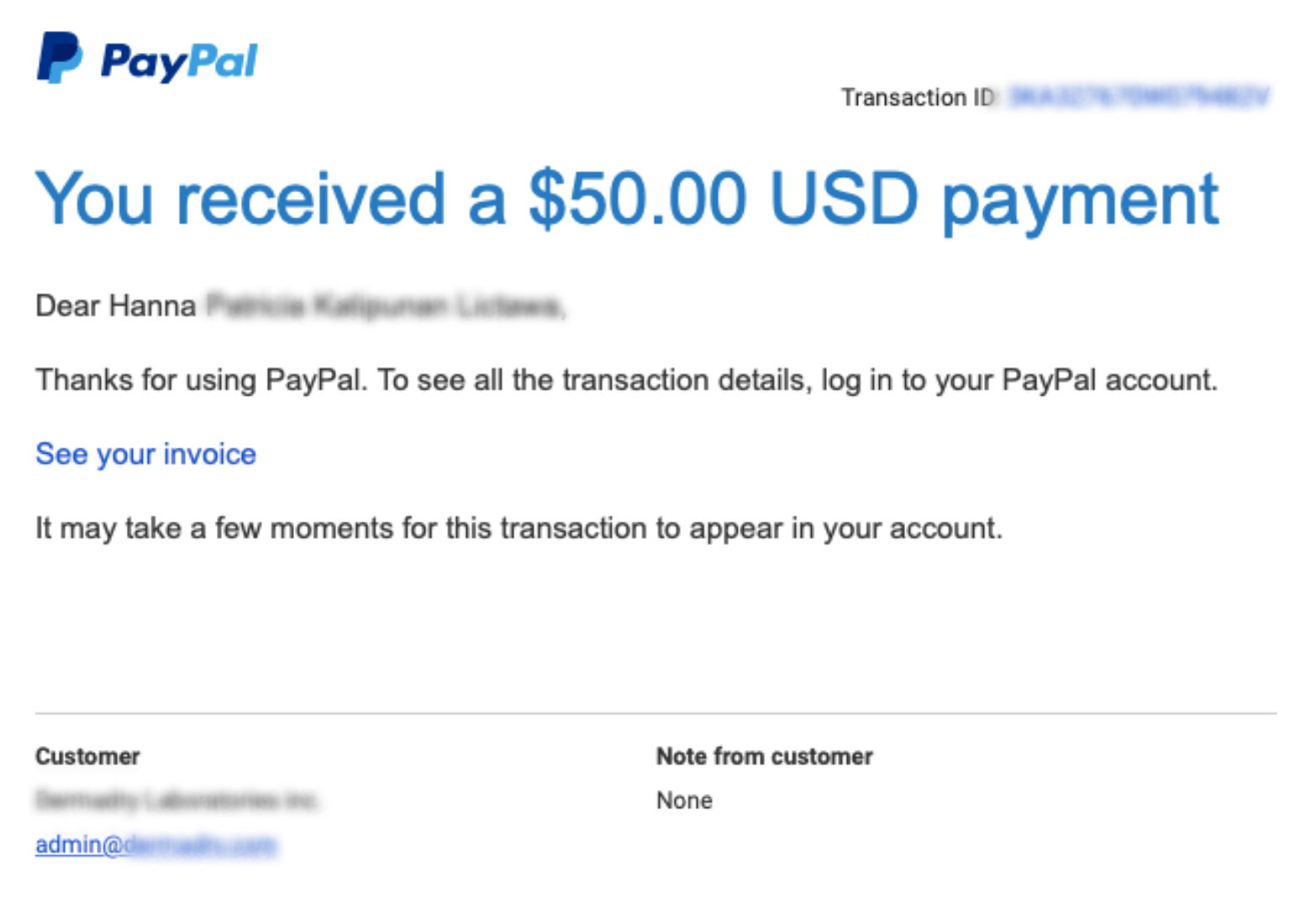Image resolution: width=1316 pixels, height=903 pixels.
Task: Click the PayPal double-P logo icon
Action: [59, 58]
